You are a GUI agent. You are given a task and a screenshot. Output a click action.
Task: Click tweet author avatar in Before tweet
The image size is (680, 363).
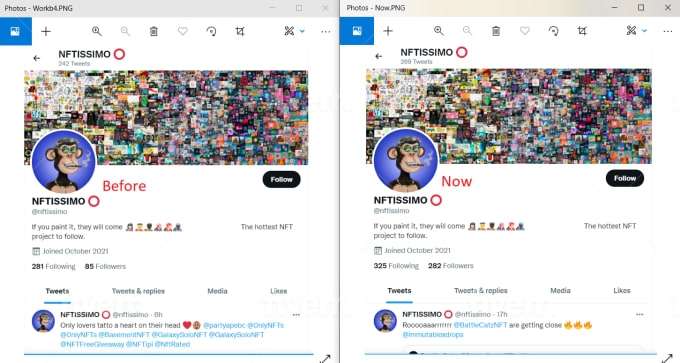(x=43, y=321)
